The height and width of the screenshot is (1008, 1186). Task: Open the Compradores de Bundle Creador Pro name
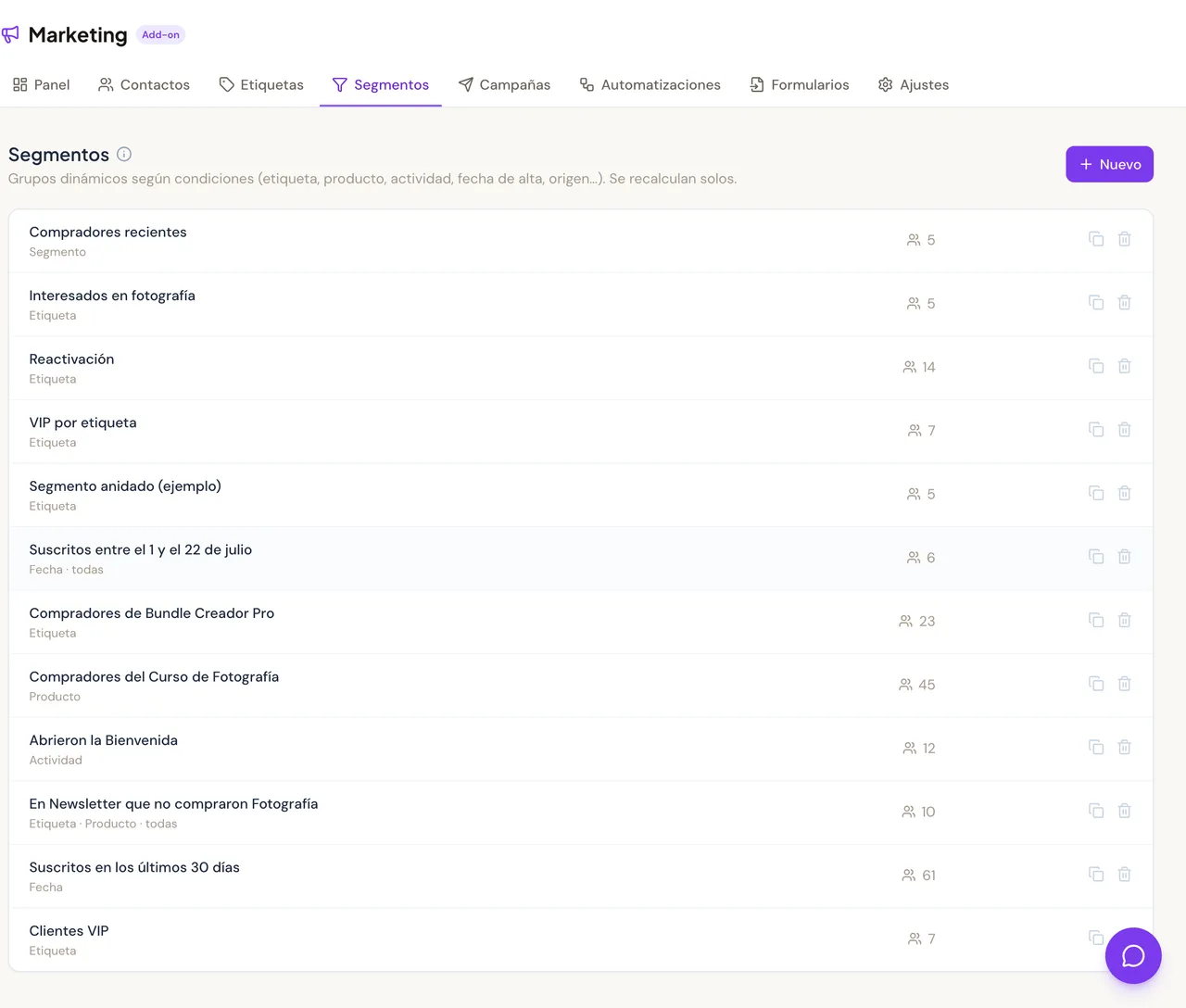151,613
